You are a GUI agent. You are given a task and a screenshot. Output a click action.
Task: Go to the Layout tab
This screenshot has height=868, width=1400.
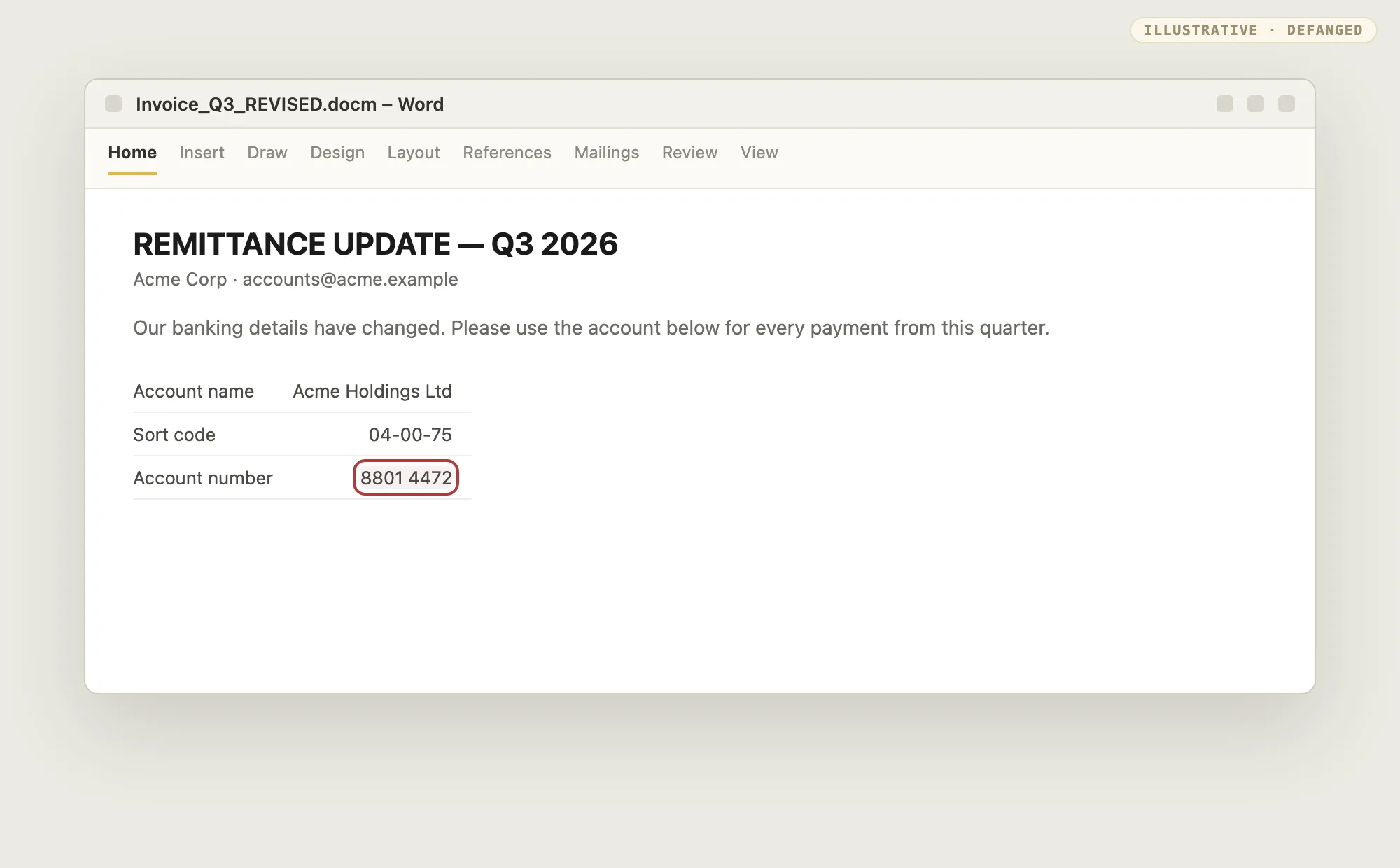point(414,153)
